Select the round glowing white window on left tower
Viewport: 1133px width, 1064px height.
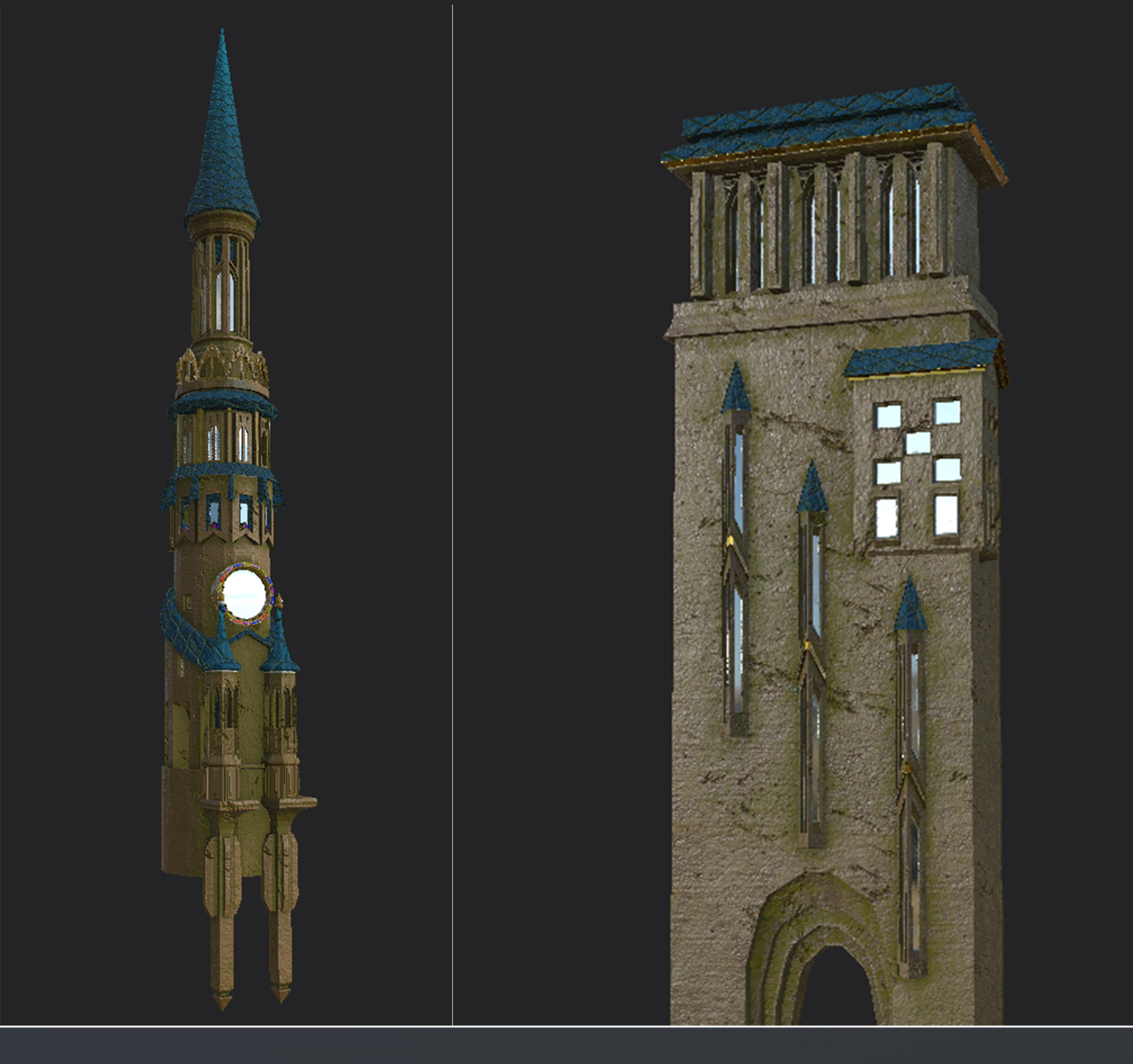pos(245,594)
